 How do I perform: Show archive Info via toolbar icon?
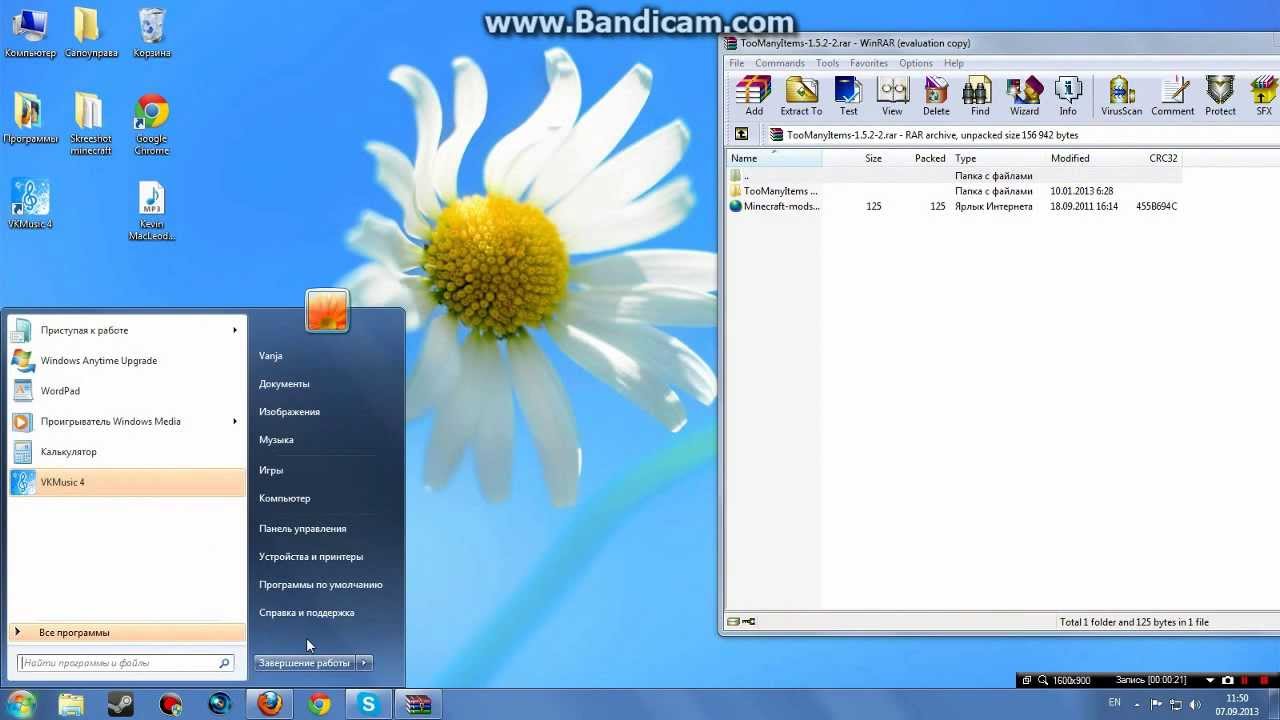(1068, 96)
